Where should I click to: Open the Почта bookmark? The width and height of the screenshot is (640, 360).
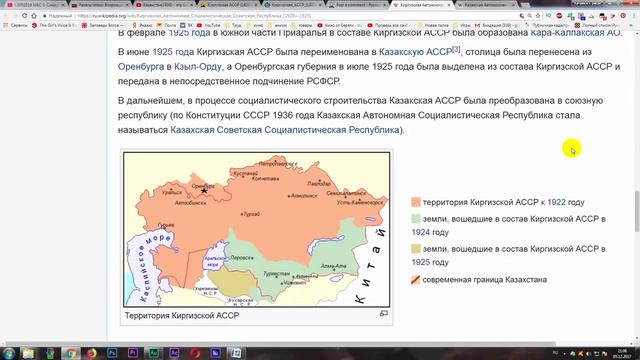point(167,25)
